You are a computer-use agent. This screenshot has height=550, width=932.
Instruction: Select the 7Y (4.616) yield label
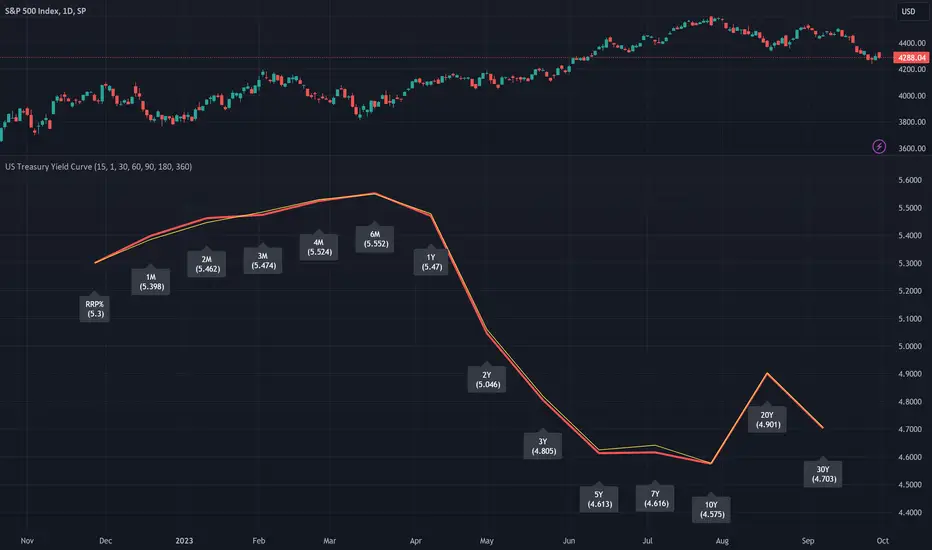656,498
